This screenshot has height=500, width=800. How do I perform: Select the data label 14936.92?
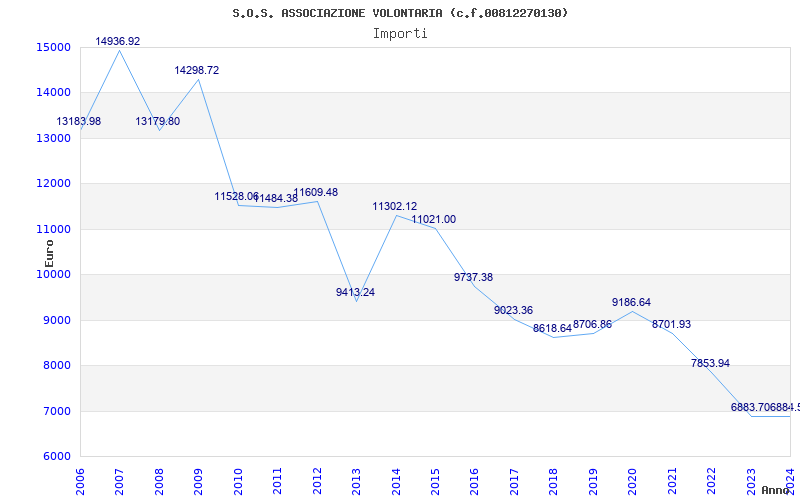118,41
